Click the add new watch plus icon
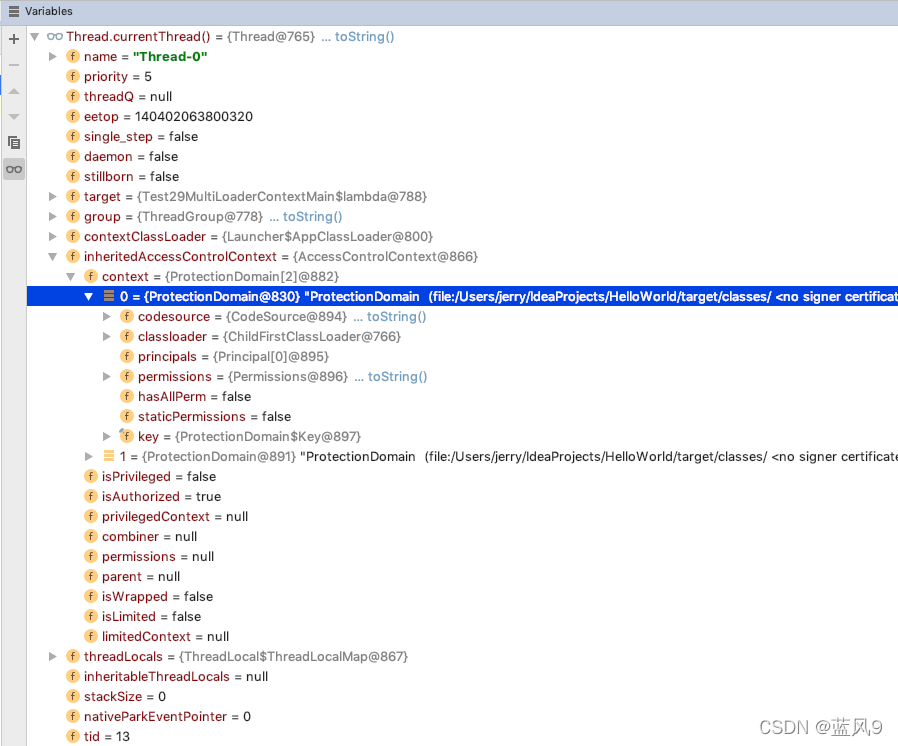The image size is (898, 746). (x=13, y=39)
